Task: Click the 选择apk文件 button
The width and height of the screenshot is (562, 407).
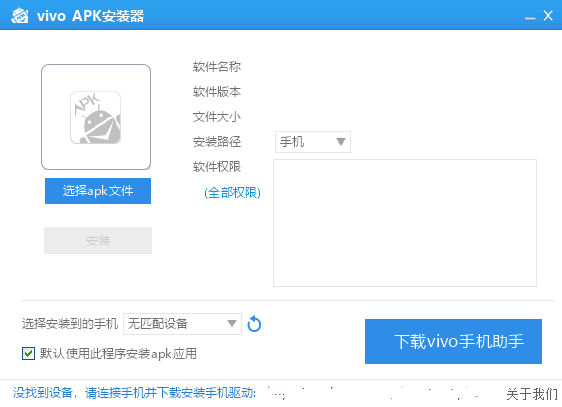Action: tap(98, 191)
